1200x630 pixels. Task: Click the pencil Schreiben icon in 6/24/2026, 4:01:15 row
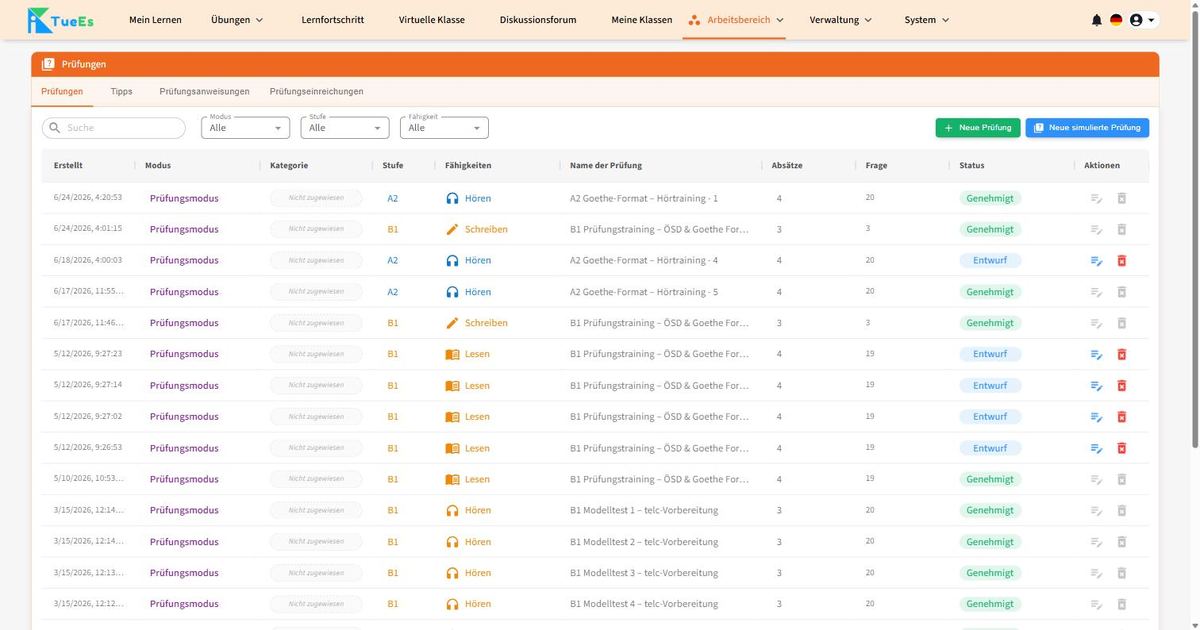(x=452, y=229)
